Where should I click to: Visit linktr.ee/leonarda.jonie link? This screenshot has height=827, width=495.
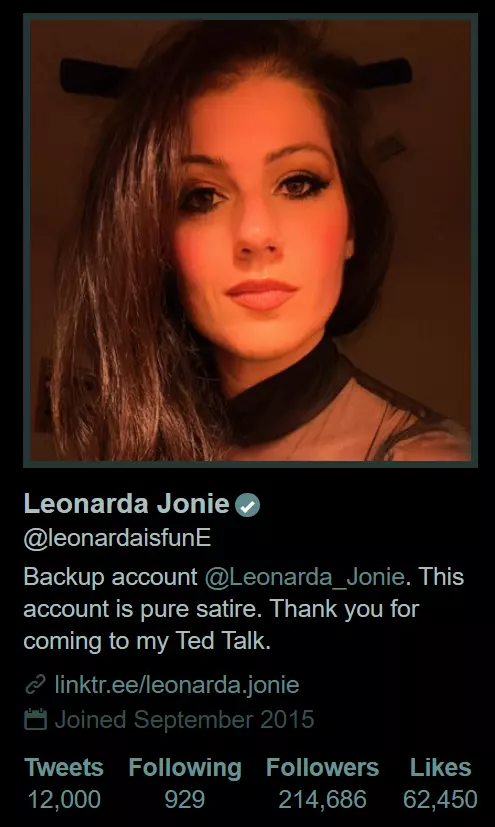(177, 685)
